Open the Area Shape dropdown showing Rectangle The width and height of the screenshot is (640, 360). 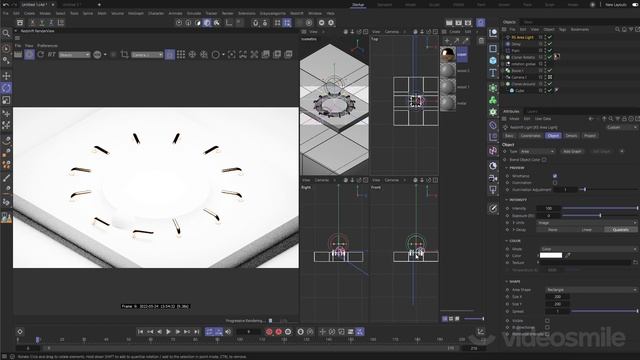pyautogui.click(x=591, y=290)
